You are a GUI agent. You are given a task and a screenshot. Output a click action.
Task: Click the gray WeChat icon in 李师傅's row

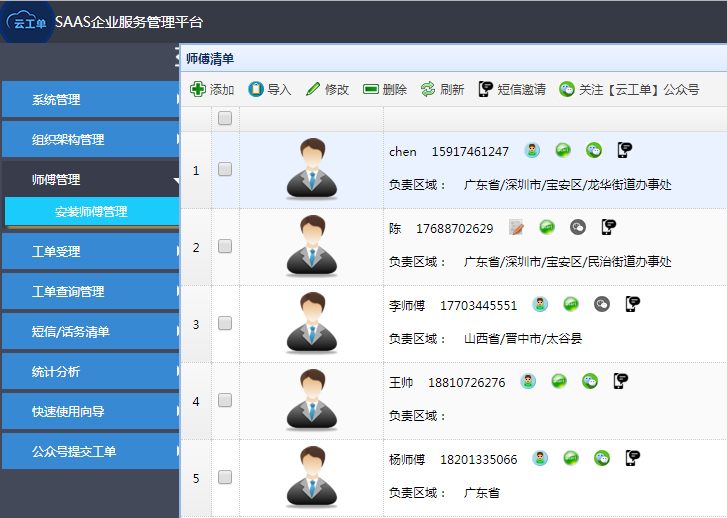pyautogui.click(x=601, y=304)
